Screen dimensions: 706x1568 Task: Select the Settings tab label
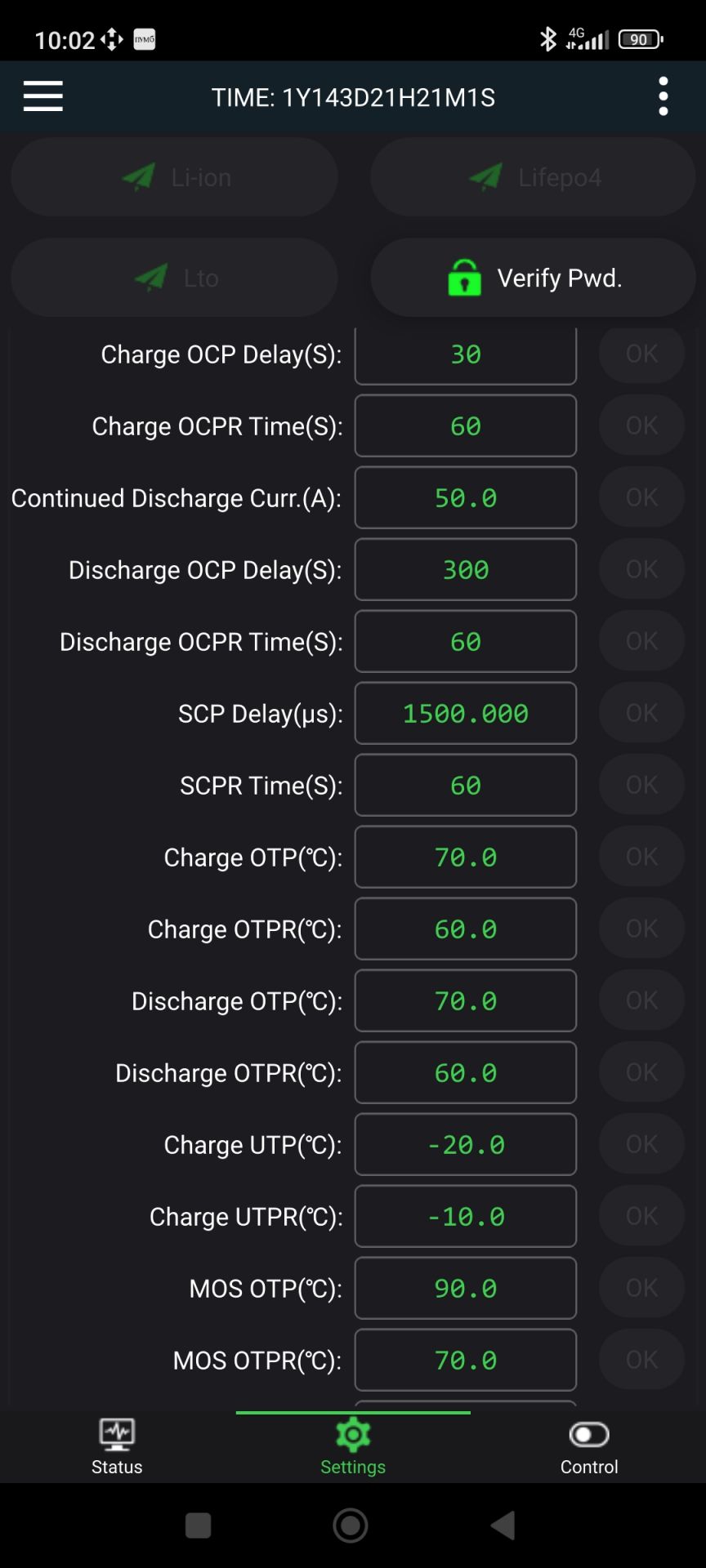(353, 1467)
